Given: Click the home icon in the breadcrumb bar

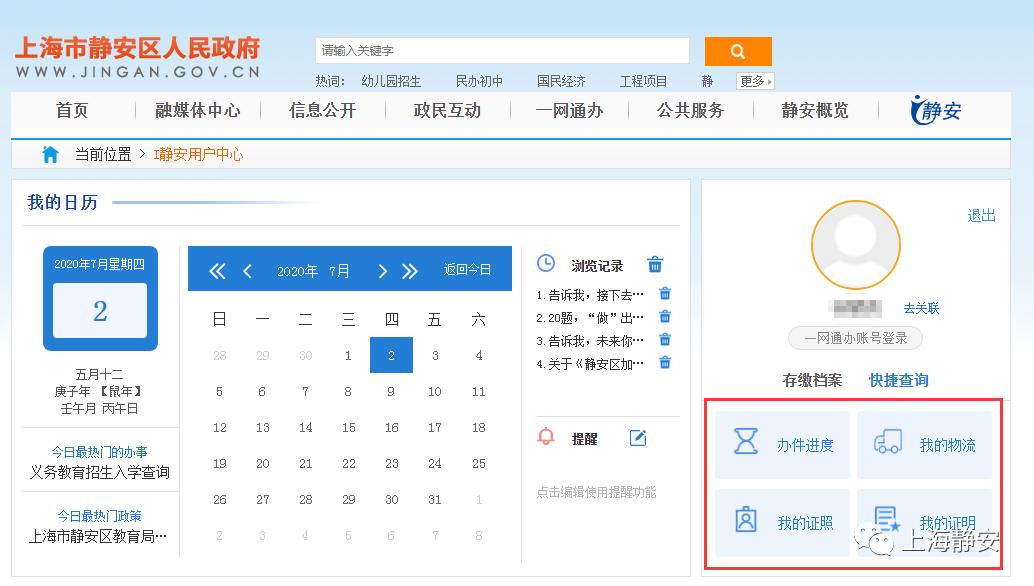Looking at the screenshot, I should coord(49,154).
